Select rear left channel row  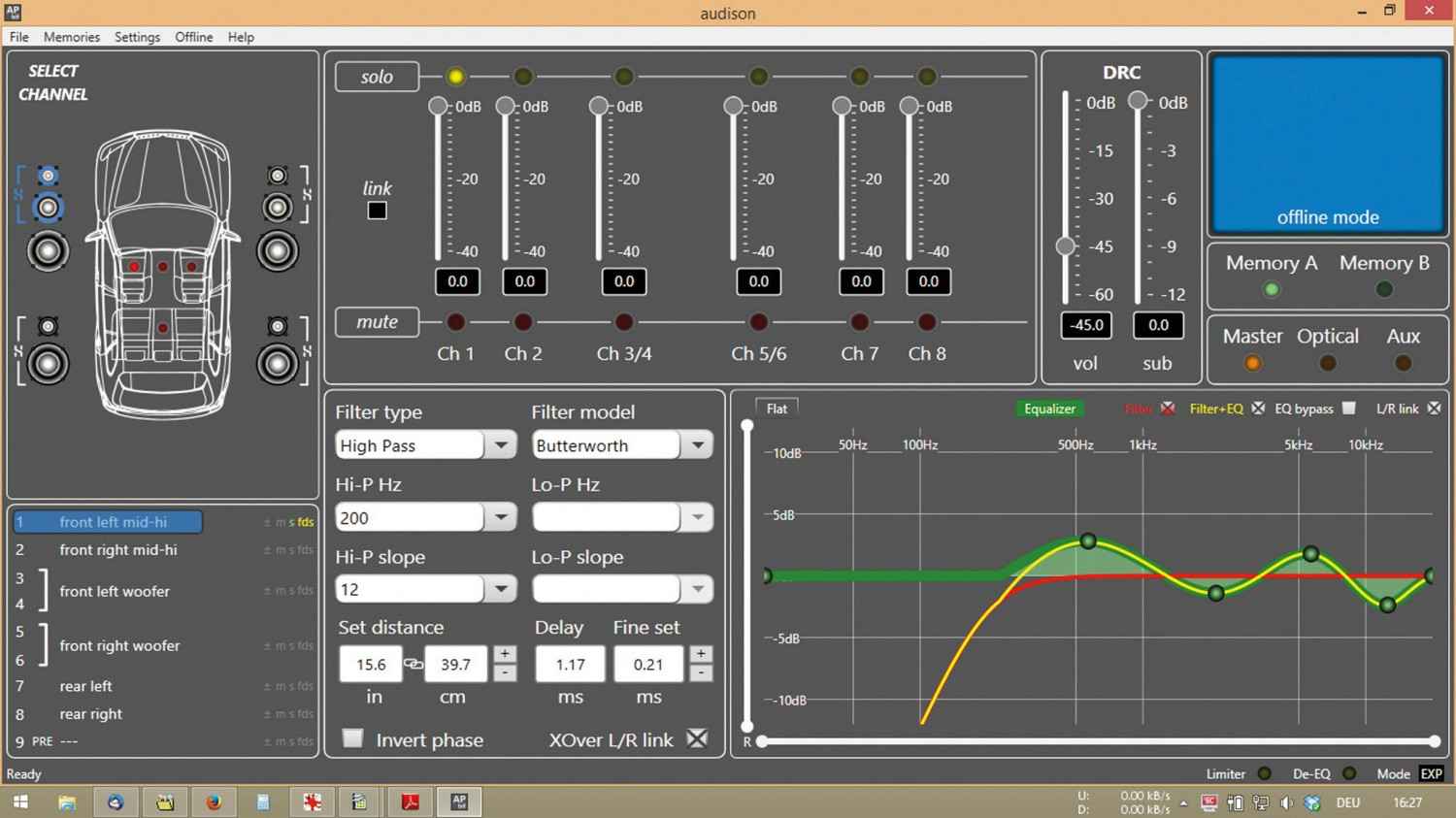pos(163,686)
